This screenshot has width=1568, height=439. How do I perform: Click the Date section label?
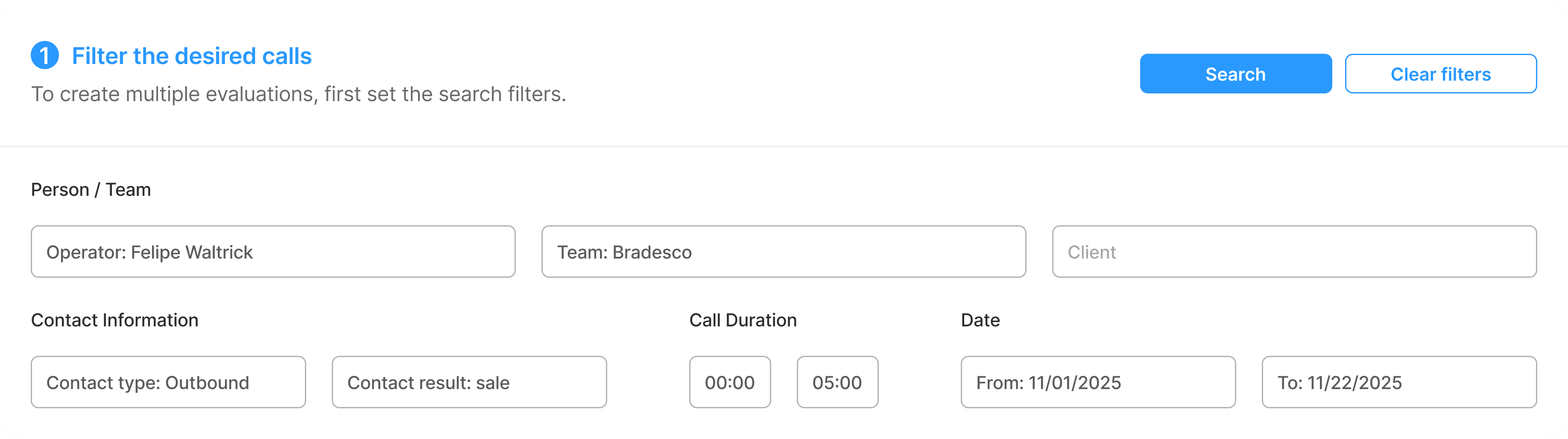click(980, 320)
